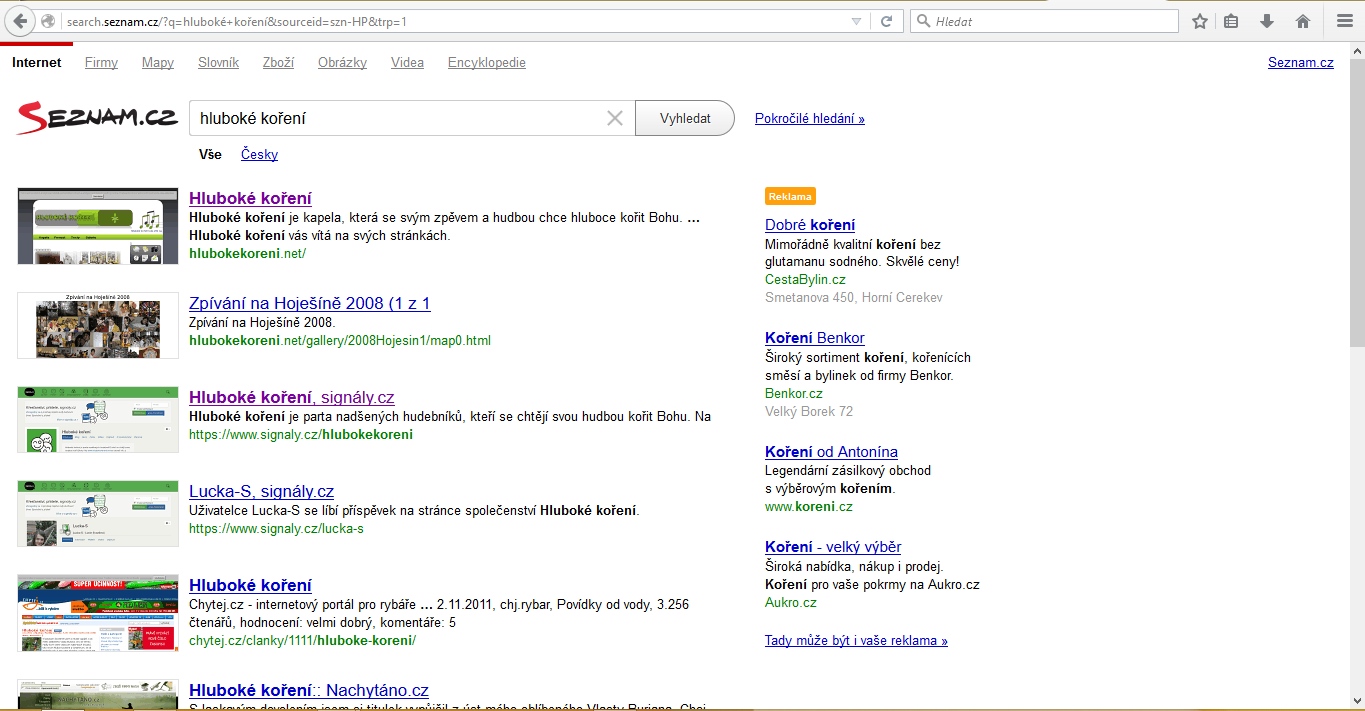Open Tady může být i vaše reklama
Viewport: 1365px width, 711px height.
coord(856,640)
